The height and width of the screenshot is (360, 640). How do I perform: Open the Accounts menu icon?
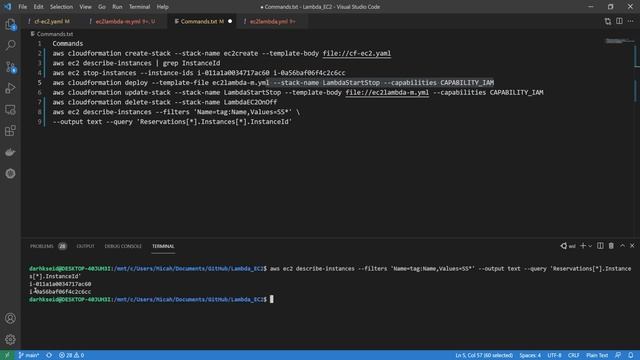coord(10,318)
